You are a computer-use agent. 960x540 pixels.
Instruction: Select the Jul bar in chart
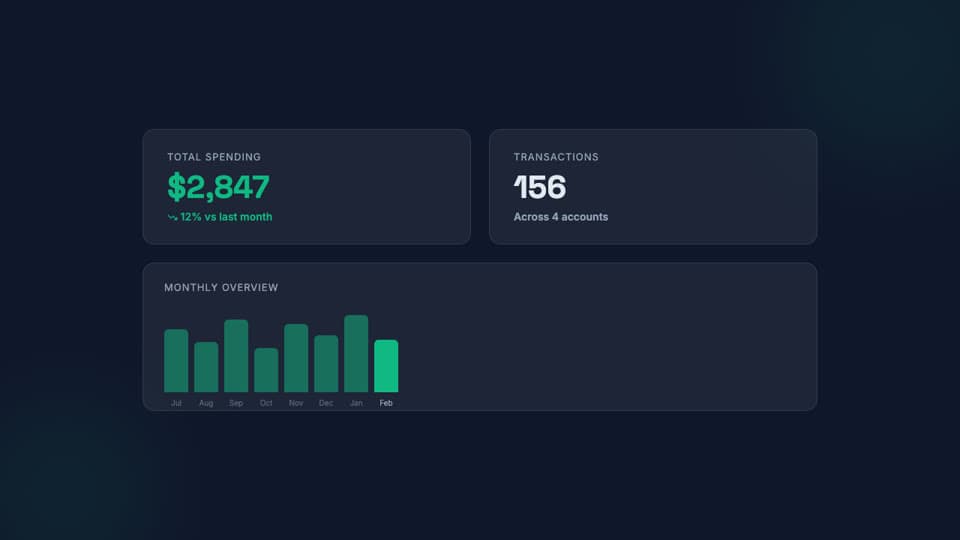tap(176, 361)
